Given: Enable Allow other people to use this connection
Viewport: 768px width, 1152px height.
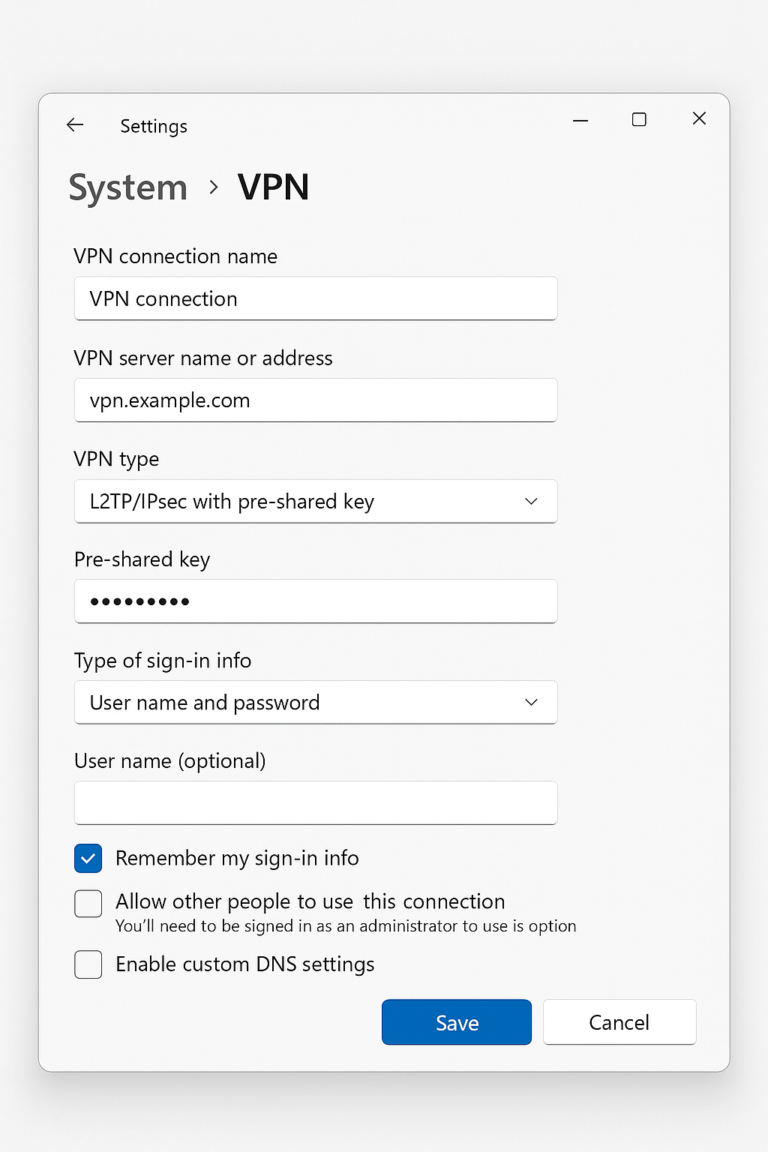Looking at the screenshot, I should [88, 903].
